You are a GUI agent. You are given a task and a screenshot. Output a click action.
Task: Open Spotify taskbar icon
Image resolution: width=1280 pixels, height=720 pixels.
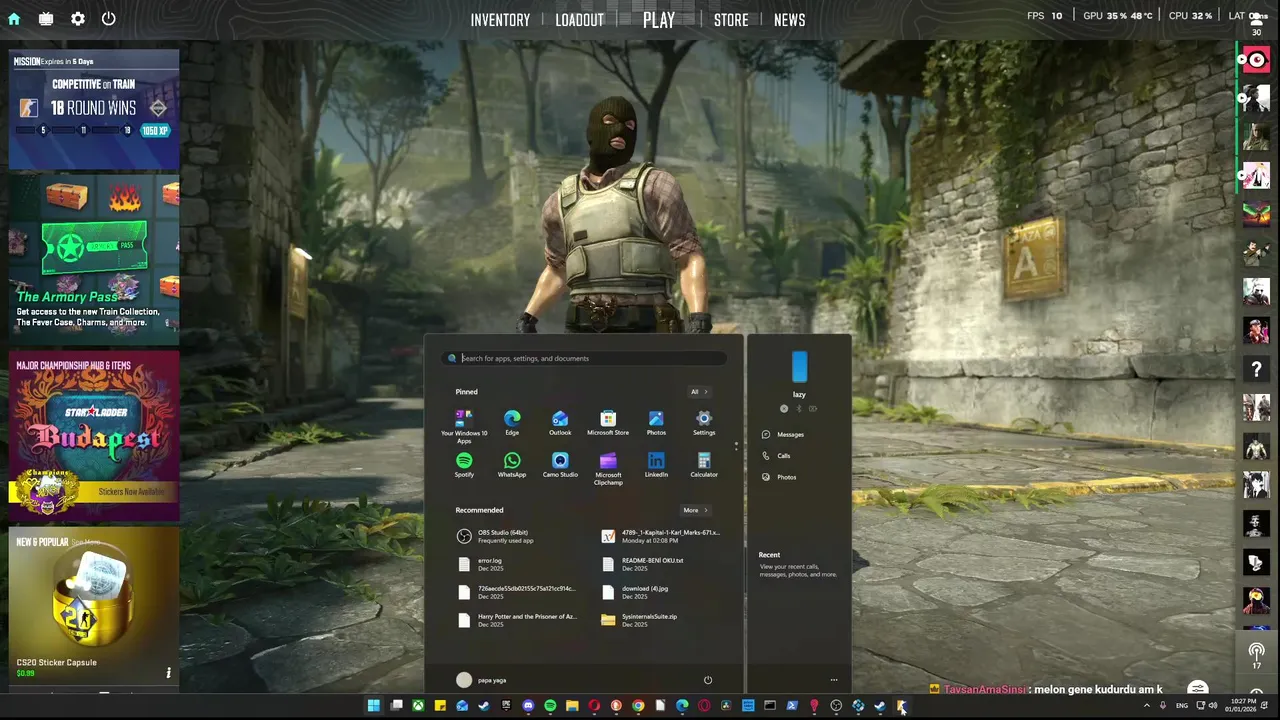coord(550,706)
